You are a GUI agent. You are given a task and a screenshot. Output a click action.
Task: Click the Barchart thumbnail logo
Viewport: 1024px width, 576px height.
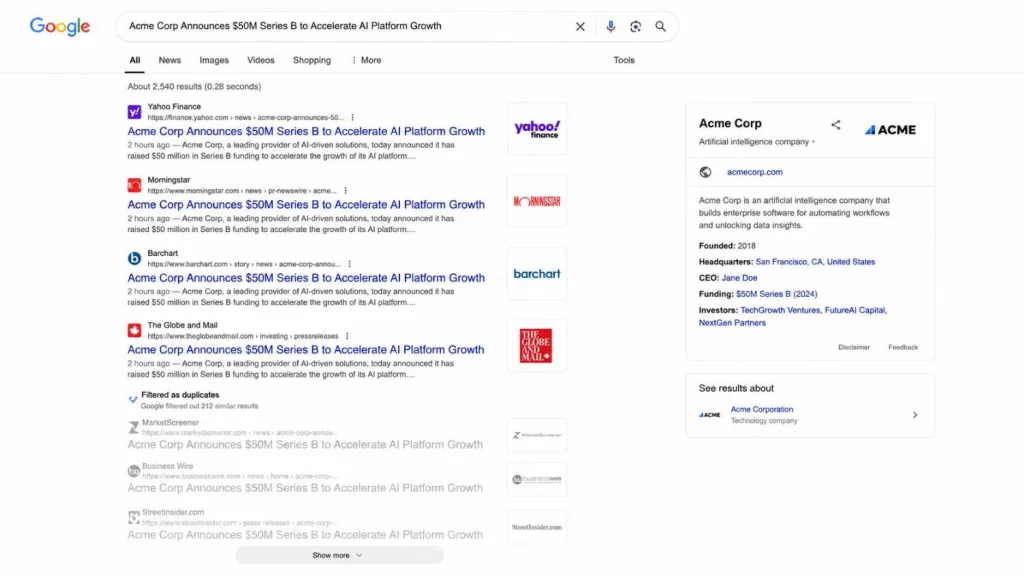tap(537, 274)
